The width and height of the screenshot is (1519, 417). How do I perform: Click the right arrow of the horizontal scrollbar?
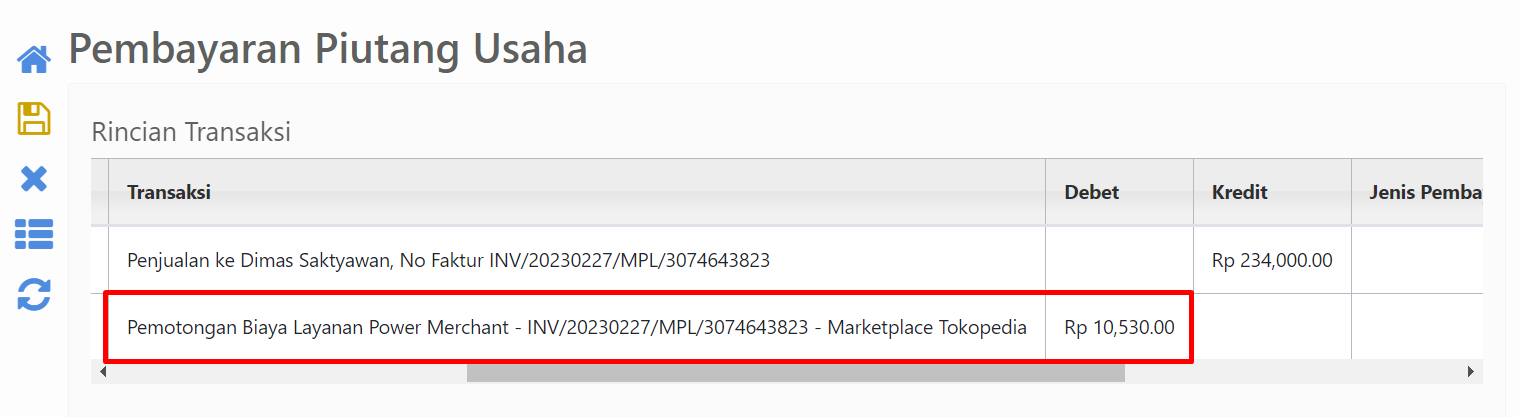tap(1471, 372)
